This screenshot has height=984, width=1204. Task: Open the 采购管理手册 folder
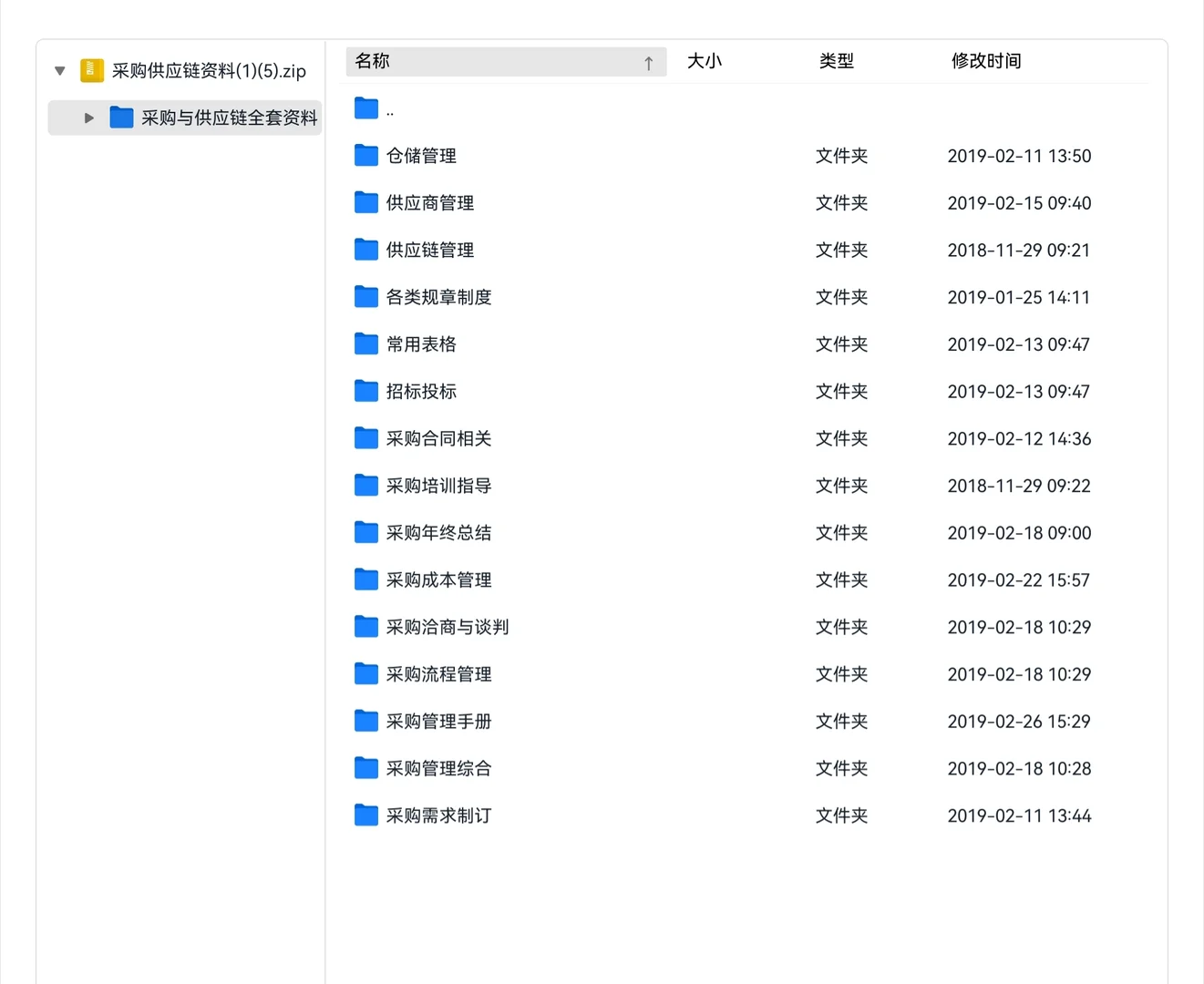pos(438,721)
